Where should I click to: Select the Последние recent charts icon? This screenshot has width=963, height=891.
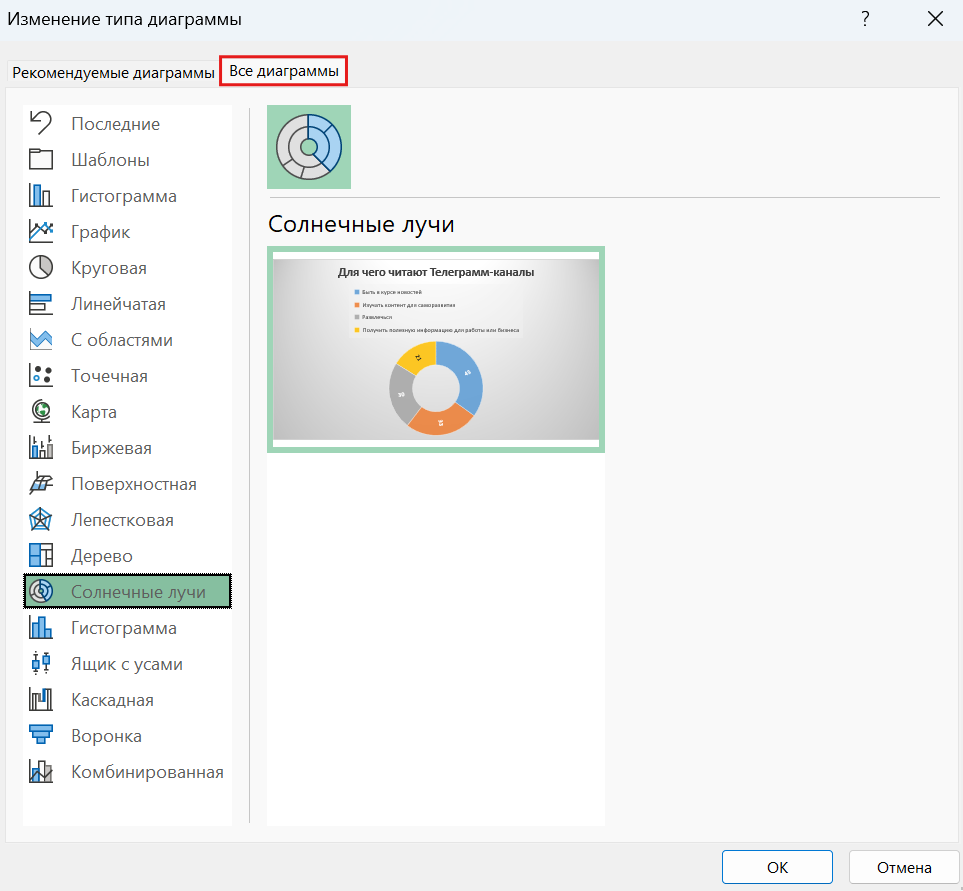click(41, 124)
